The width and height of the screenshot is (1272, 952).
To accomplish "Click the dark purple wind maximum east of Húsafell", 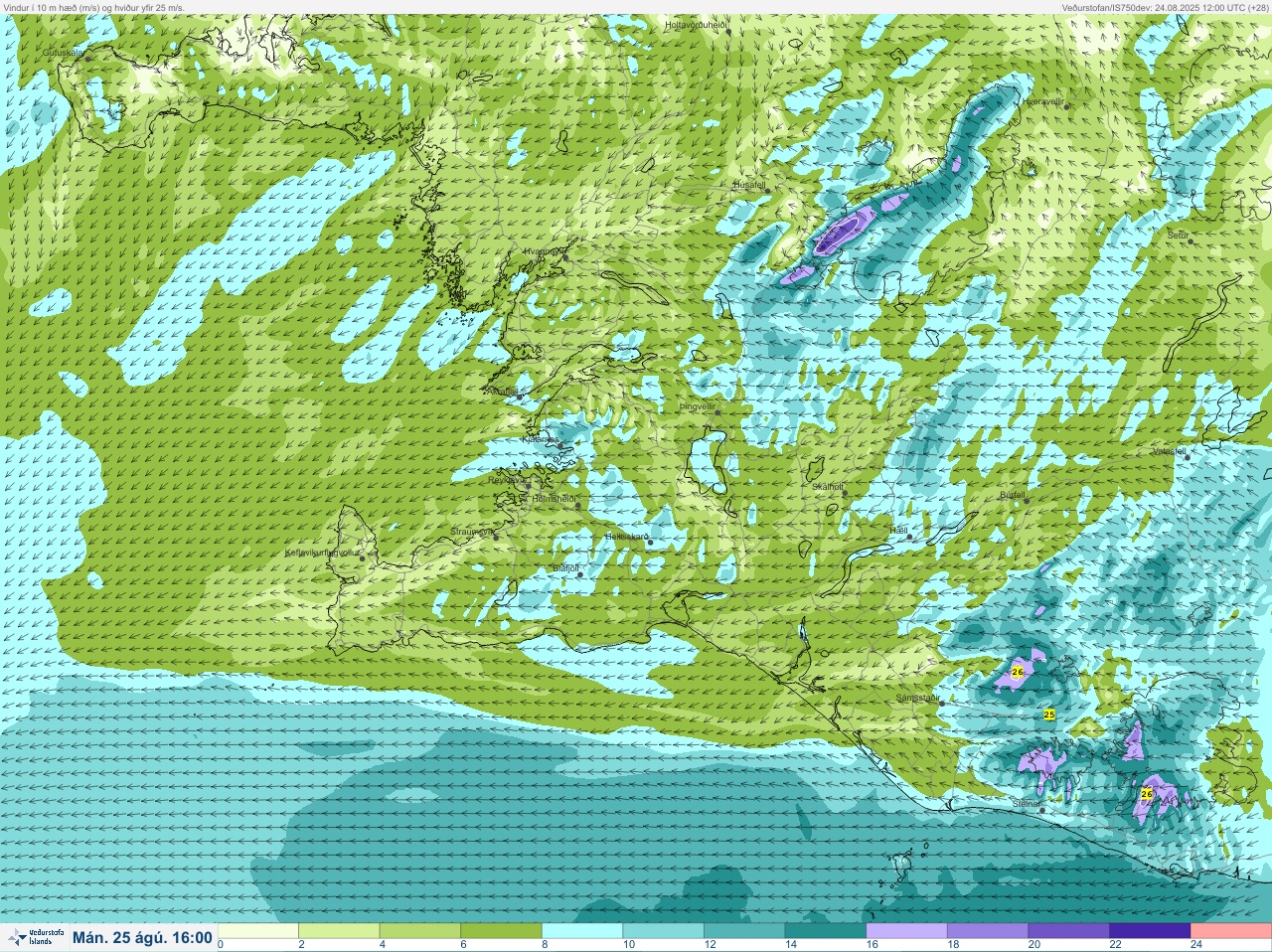I will point(838,234).
